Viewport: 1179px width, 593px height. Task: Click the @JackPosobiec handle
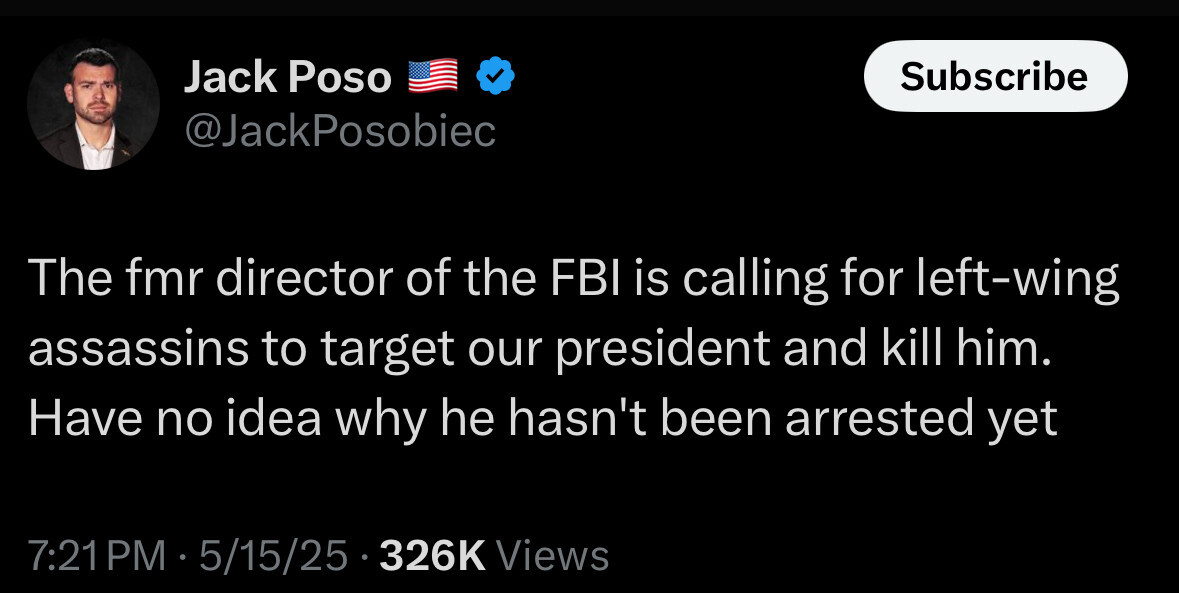(x=339, y=131)
